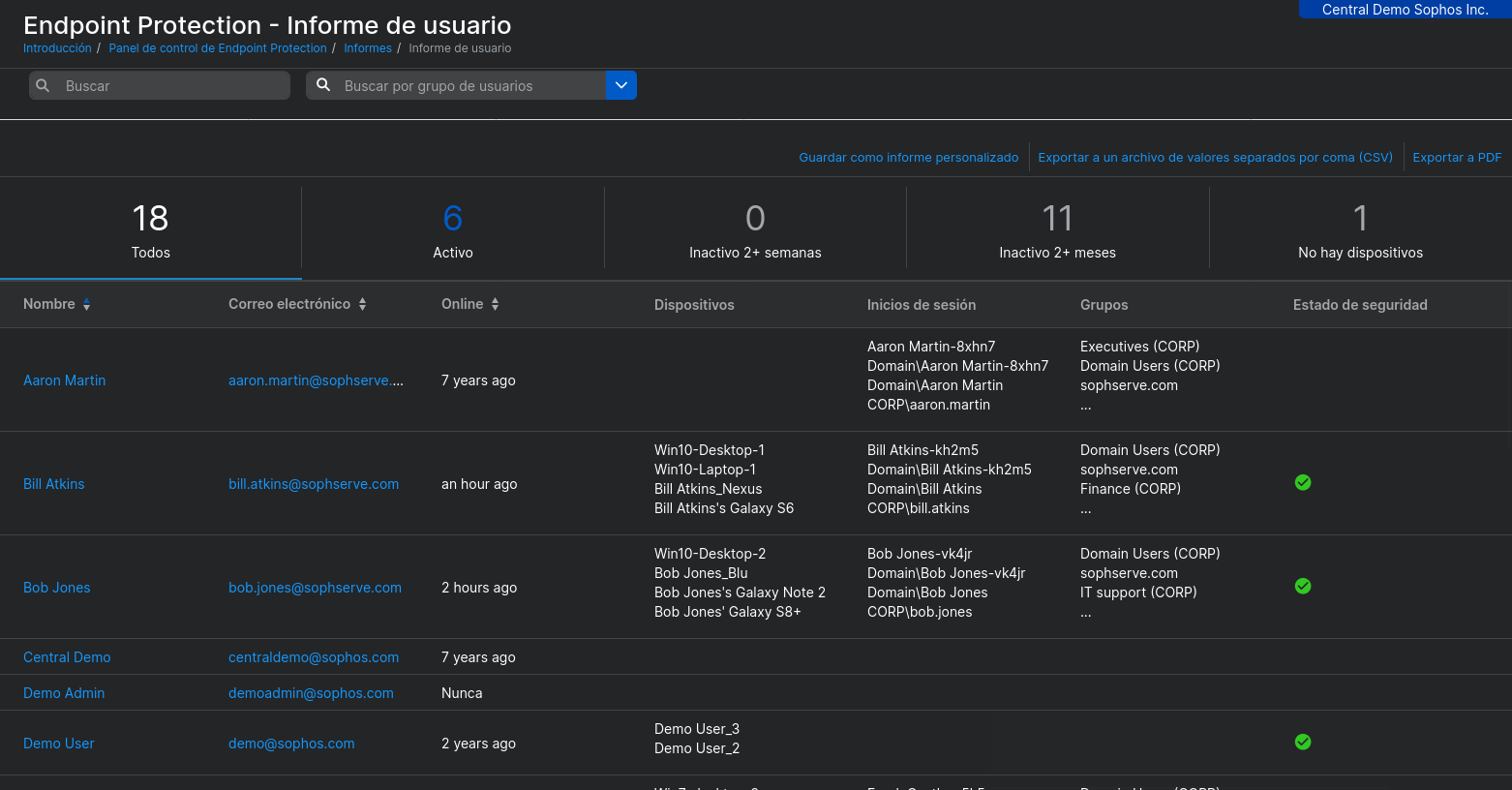1512x790 pixels.
Task: Show the No hay dispositivos tab
Action: 1360,228
